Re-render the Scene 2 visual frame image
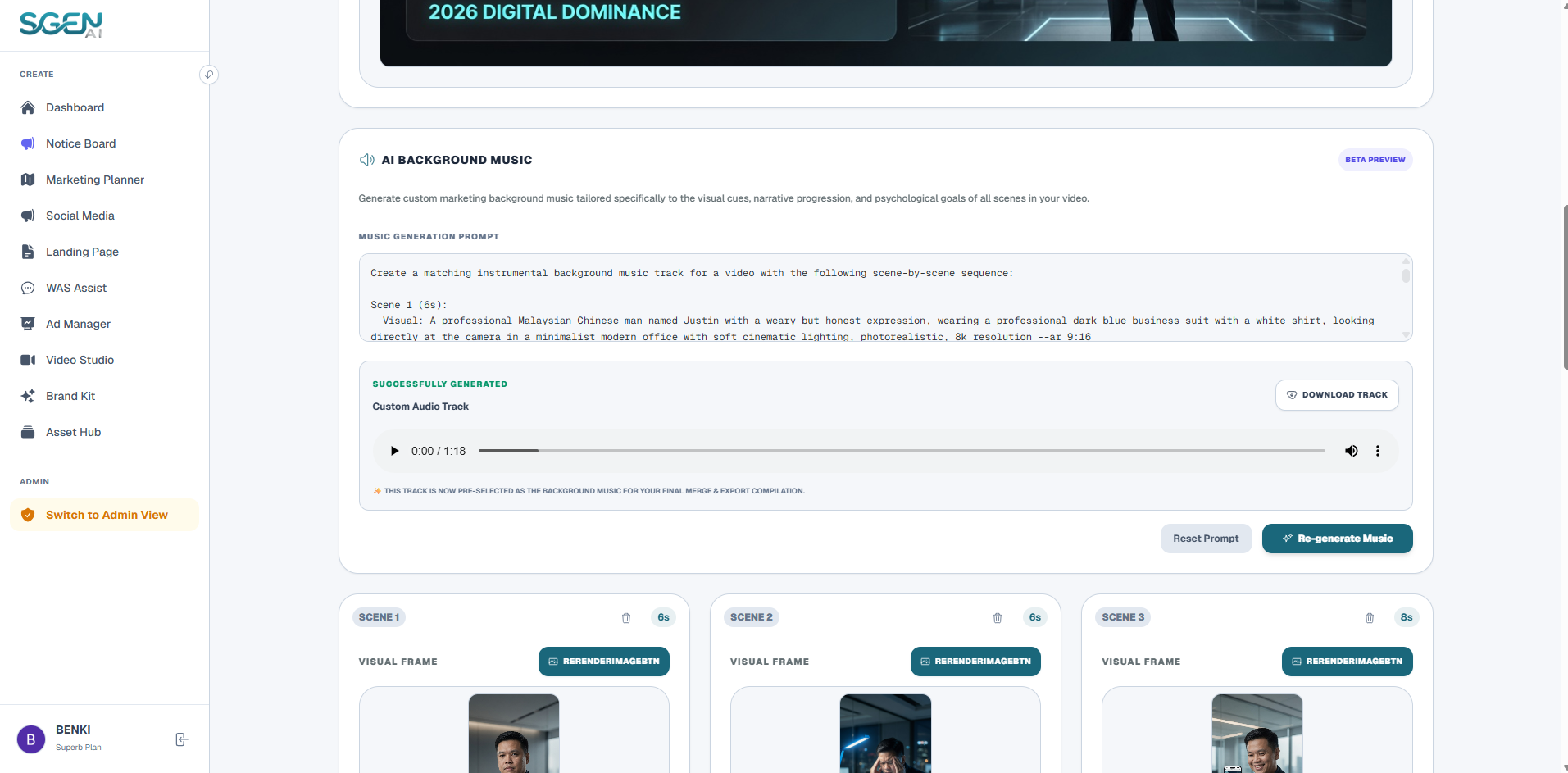The image size is (1568, 773). 975,662
